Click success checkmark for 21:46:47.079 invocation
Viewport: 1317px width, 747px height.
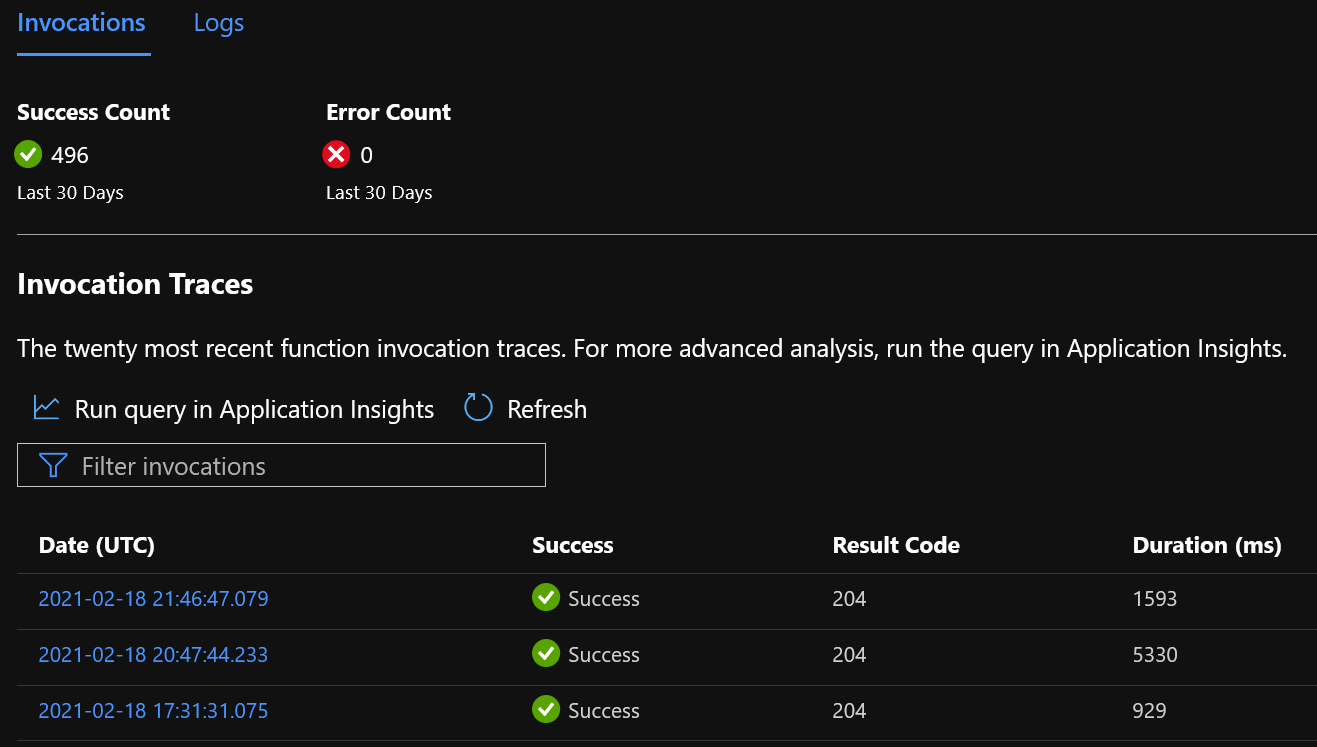click(546, 598)
